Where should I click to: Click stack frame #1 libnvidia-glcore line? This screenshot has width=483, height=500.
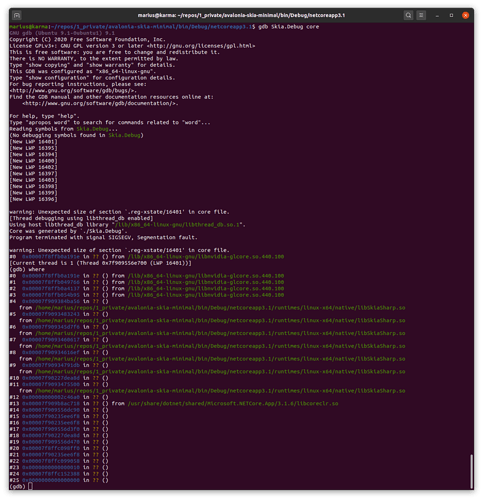pyautogui.click(x=147, y=283)
